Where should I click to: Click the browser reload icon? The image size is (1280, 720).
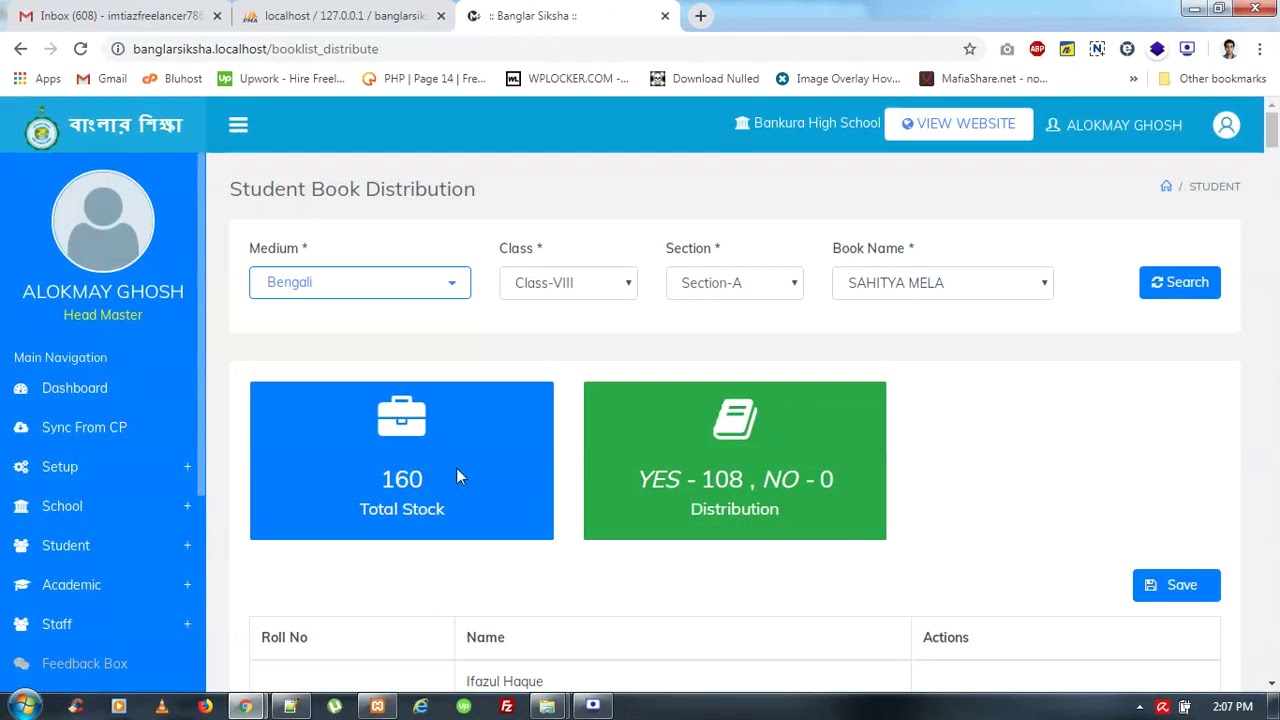point(80,48)
